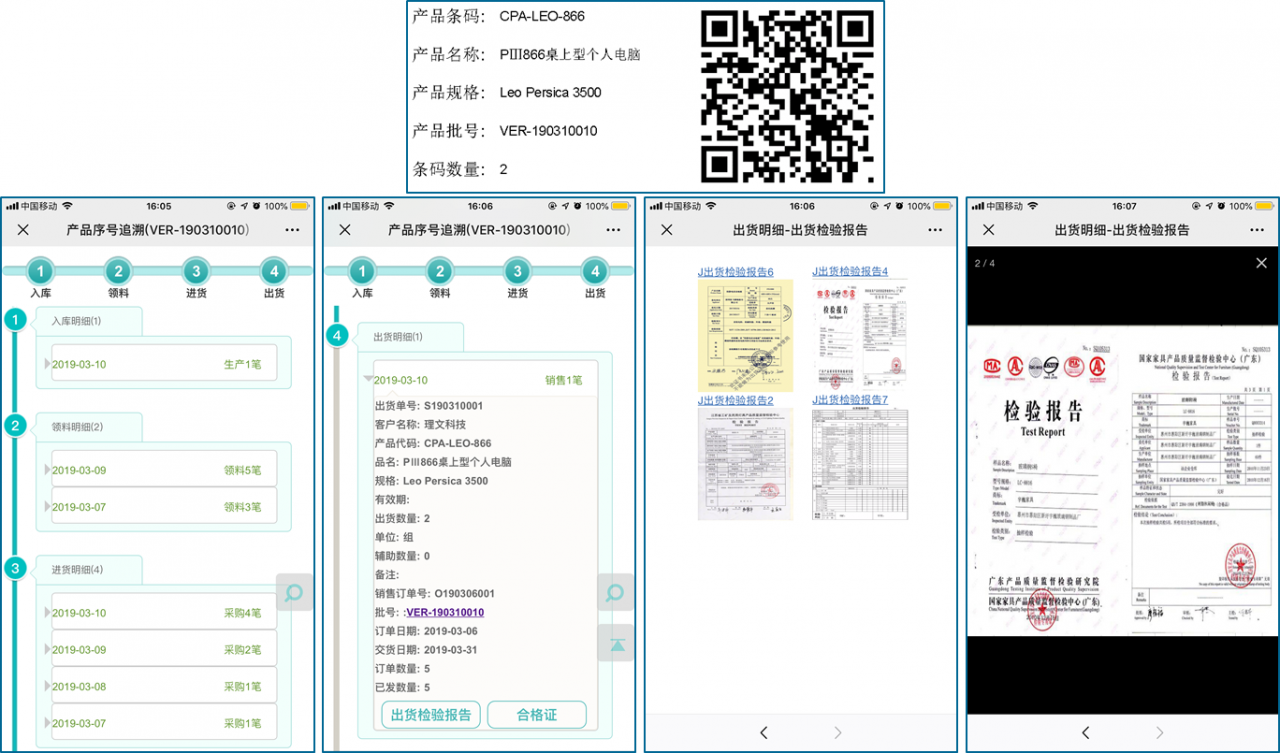Click the 销售订单号: O190306001 text
1280x753 pixels.
(x=434, y=593)
